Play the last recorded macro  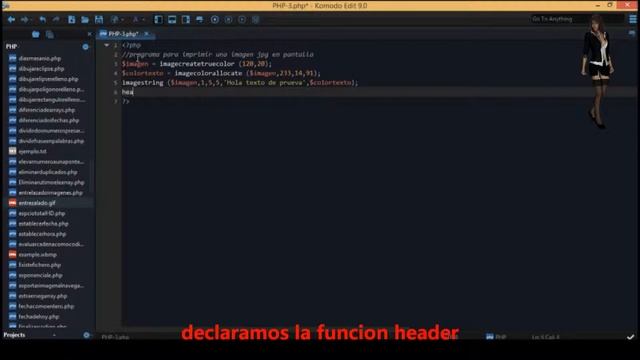pos(242,20)
